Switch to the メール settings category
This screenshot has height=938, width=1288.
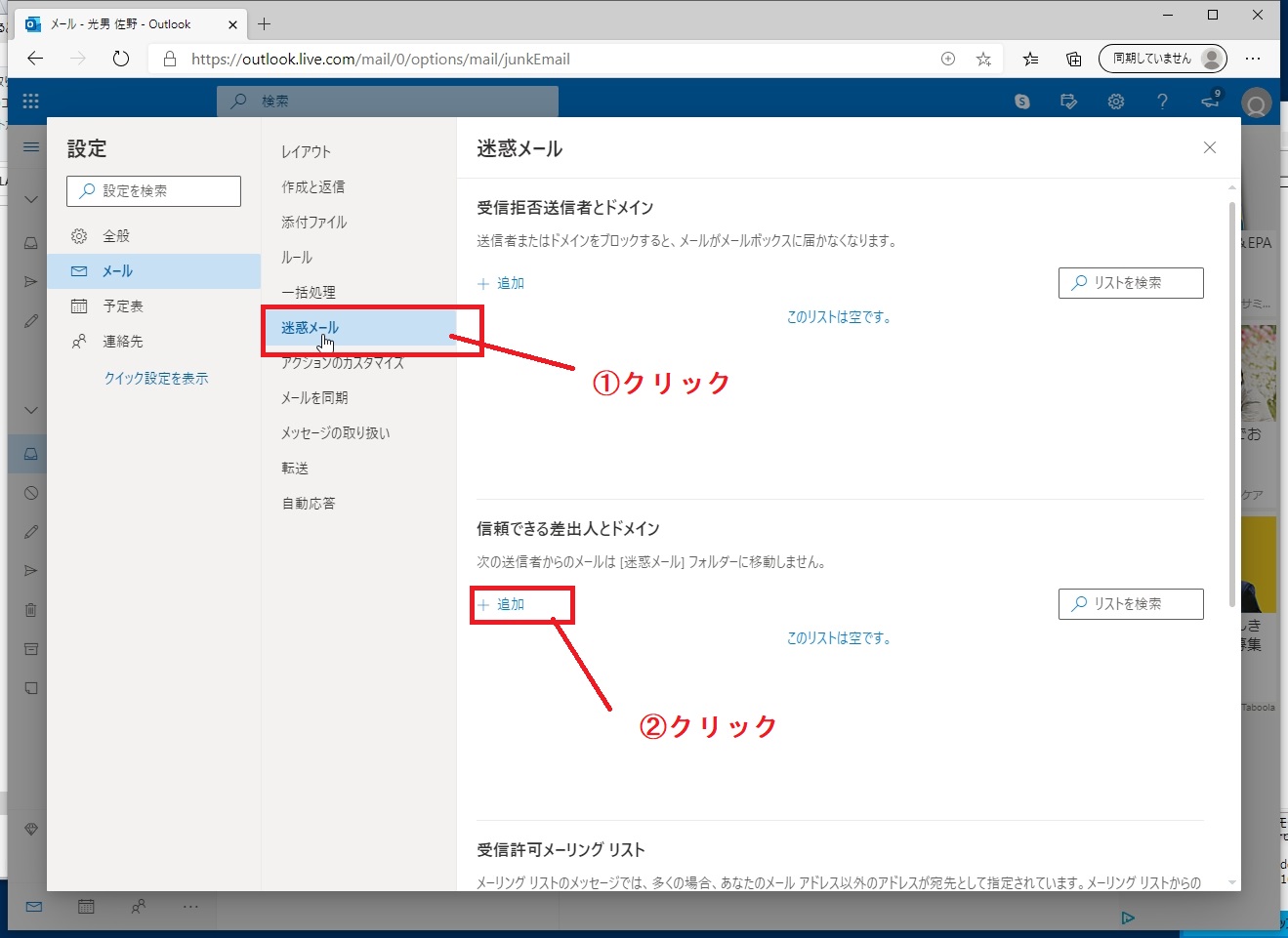tap(117, 270)
